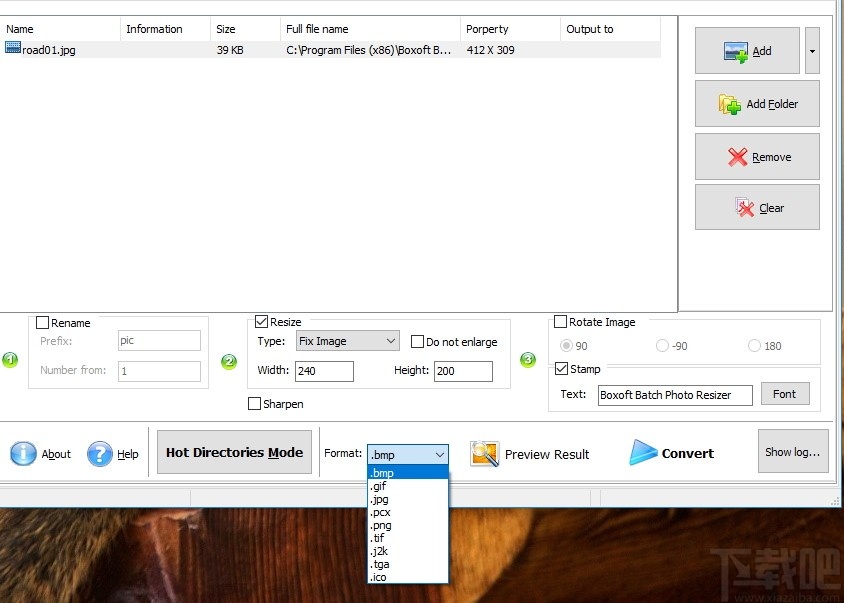The image size is (844, 603).
Task: Choose .tif from the format list
Action: (x=408, y=538)
